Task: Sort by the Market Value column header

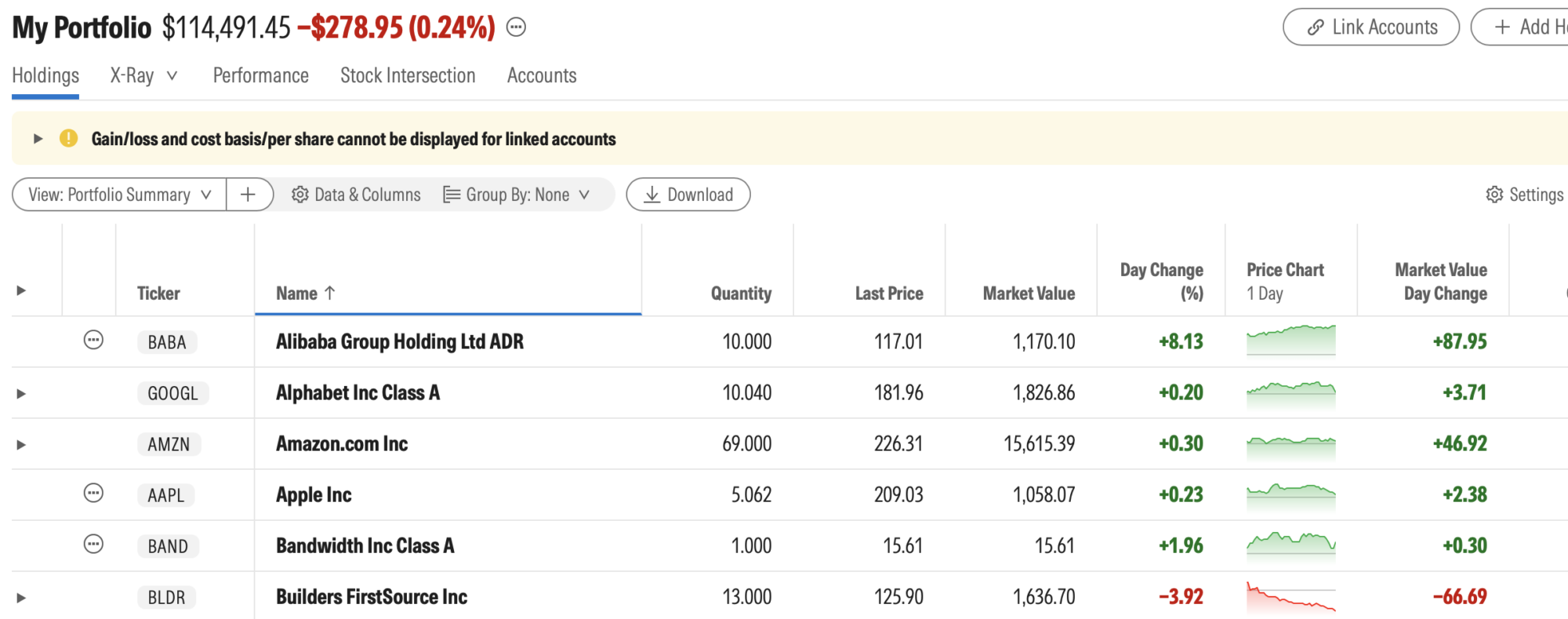Action: [x=1029, y=293]
